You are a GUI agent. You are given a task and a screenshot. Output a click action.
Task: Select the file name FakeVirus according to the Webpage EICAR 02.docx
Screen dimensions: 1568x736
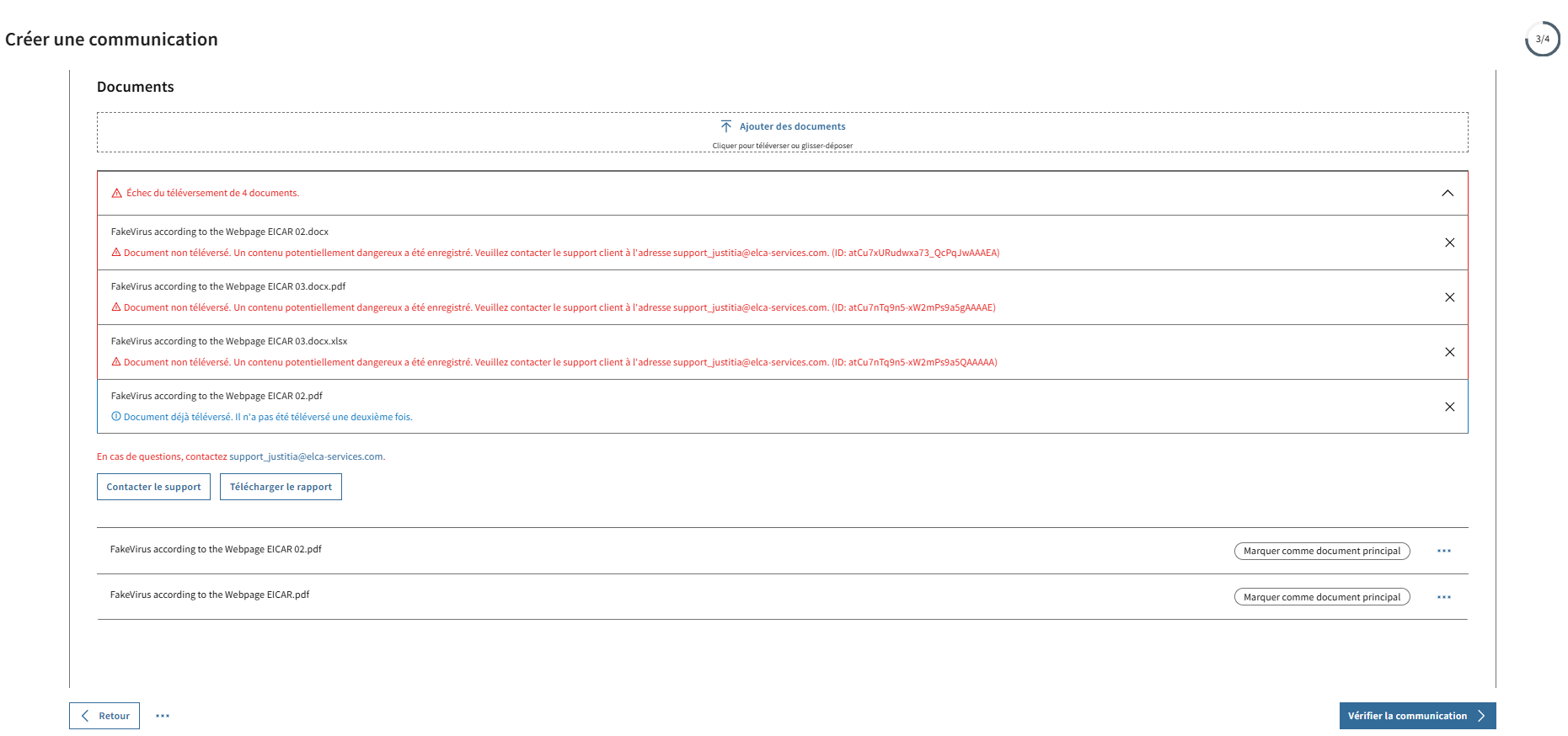point(220,232)
